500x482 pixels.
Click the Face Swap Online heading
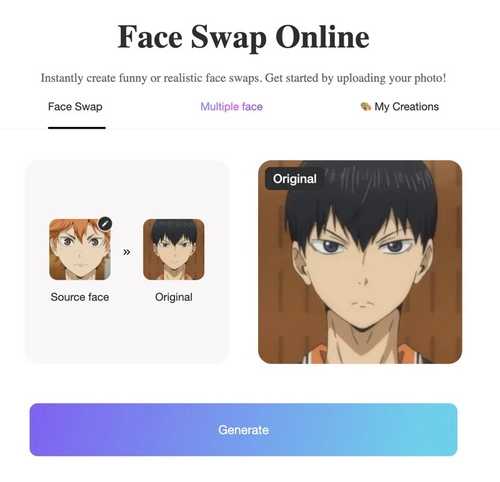click(x=243, y=37)
